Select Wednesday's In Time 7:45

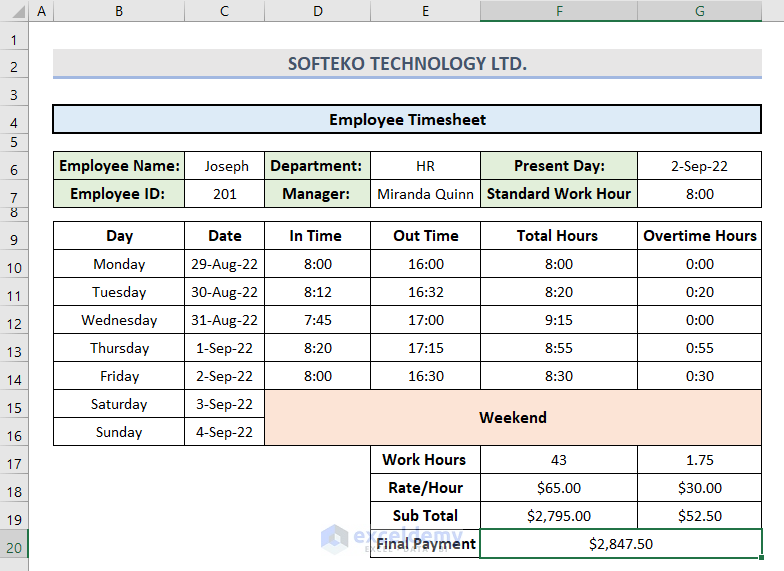point(318,320)
